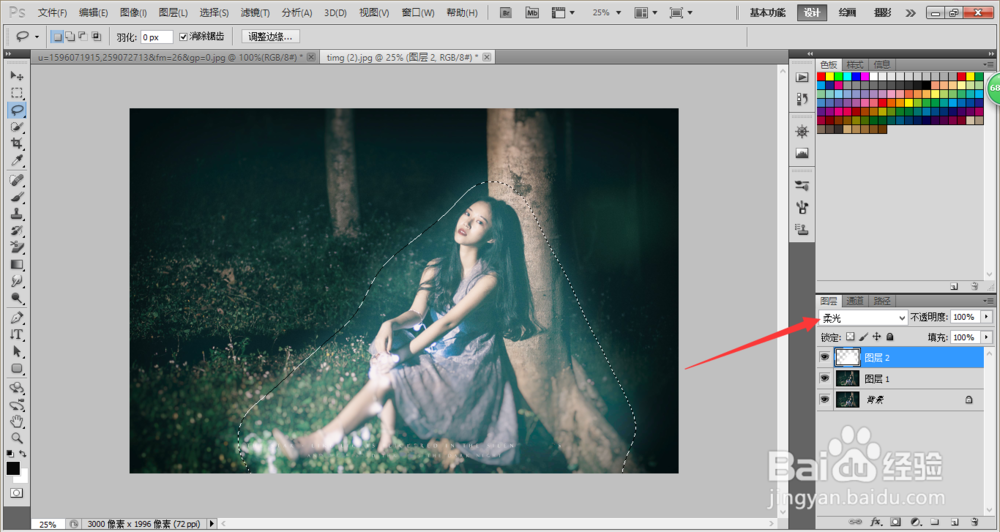The width and height of the screenshot is (1000, 532).
Task: Hide 图层 2 layer visibility eye
Action: click(x=825, y=358)
